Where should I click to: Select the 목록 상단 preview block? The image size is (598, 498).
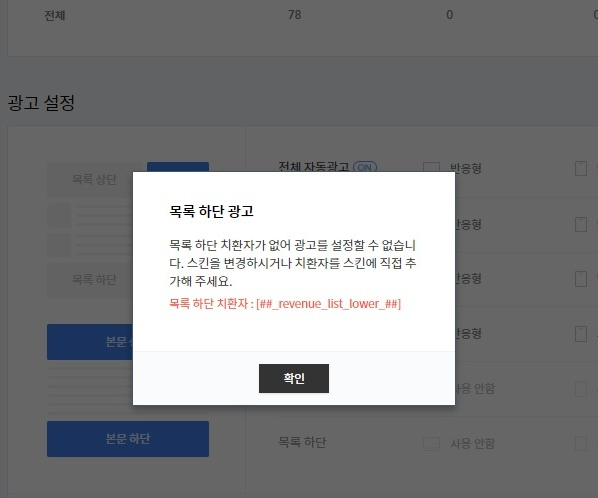pyautogui.click(x=94, y=179)
